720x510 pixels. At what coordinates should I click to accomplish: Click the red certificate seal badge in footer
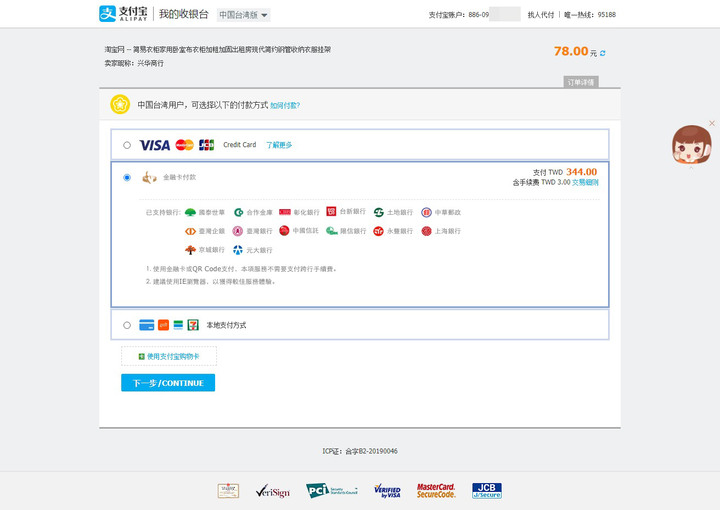228,491
